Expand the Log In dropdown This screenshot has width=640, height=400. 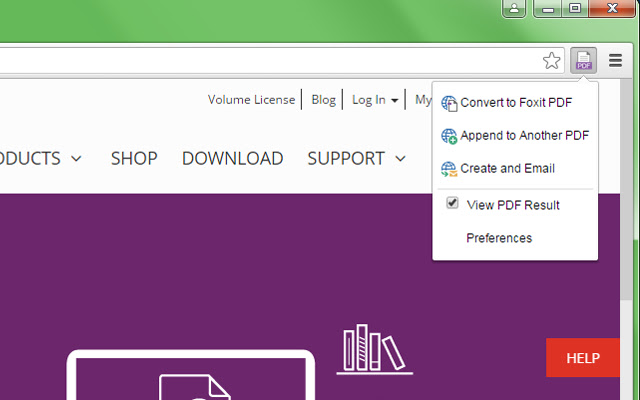[x=375, y=100]
